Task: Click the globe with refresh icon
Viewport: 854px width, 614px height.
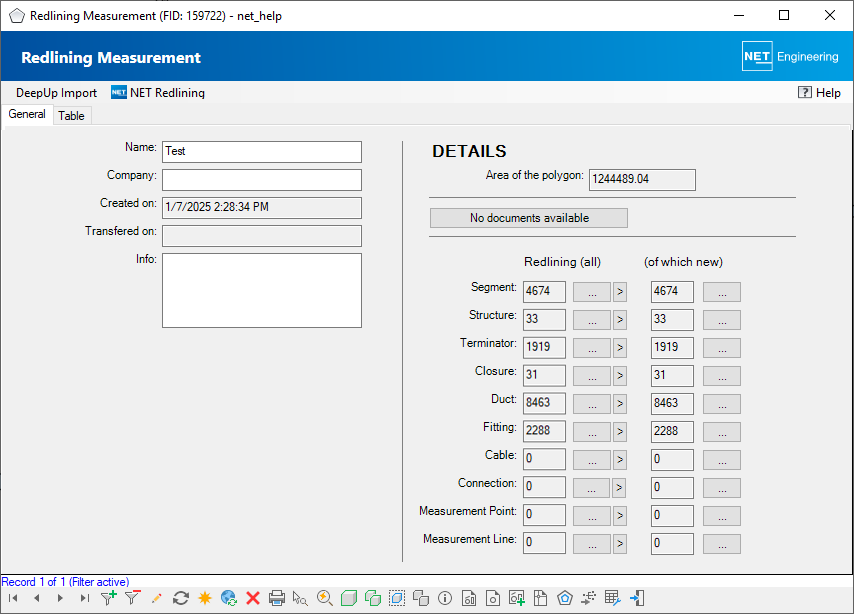Action: click(x=229, y=598)
